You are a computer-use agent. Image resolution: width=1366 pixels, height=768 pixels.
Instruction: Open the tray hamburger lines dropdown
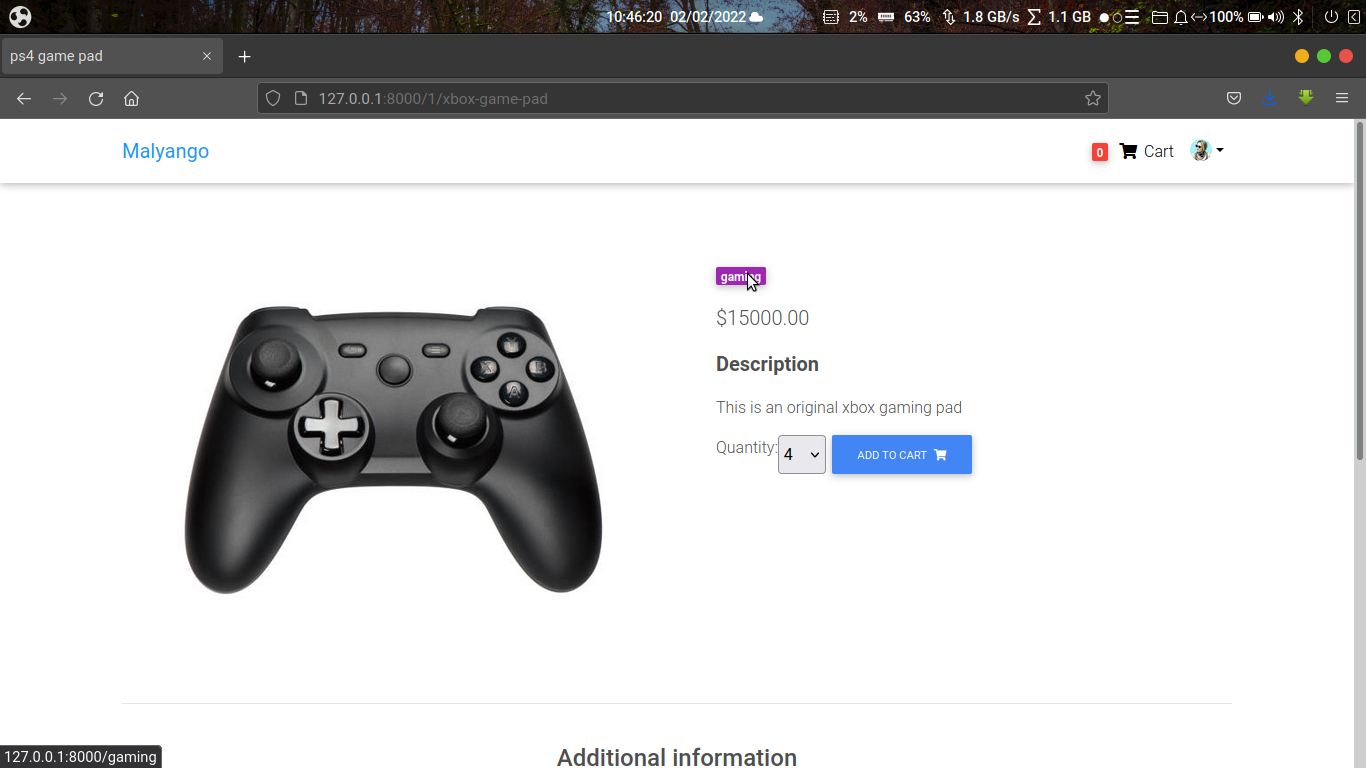coord(1131,16)
